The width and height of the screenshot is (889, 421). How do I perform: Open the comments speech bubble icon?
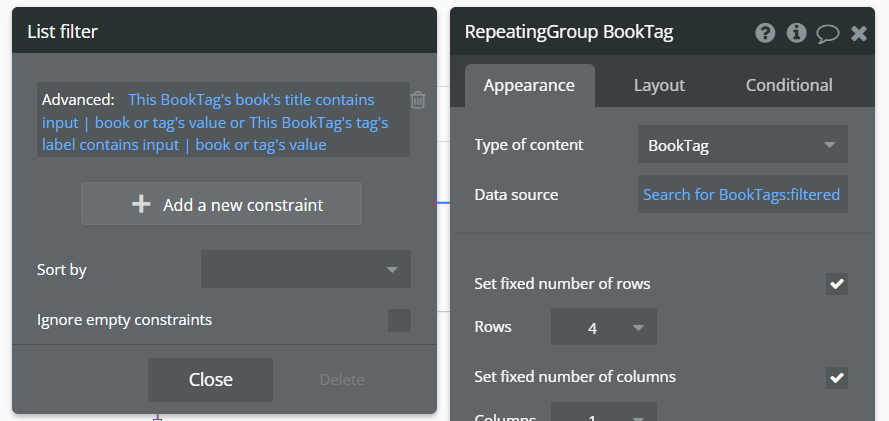tap(827, 33)
